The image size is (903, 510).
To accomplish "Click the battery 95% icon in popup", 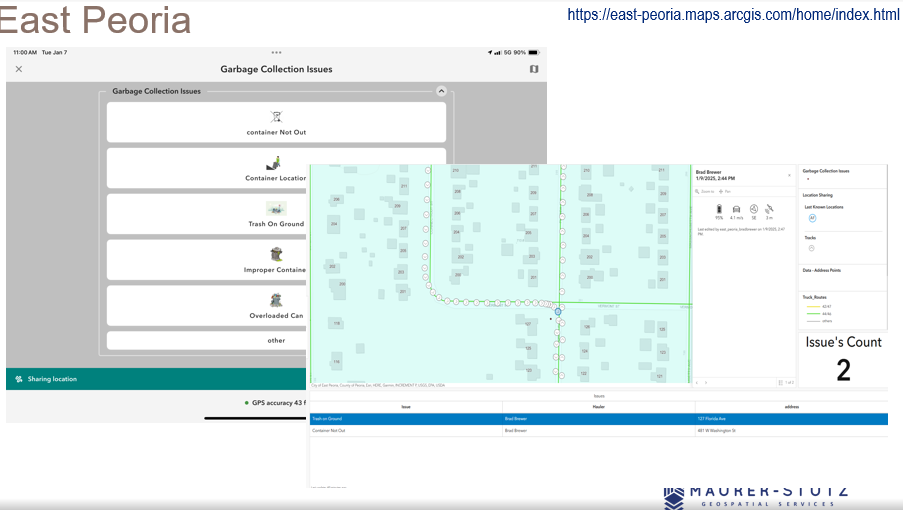I will [x=719, y=209].
